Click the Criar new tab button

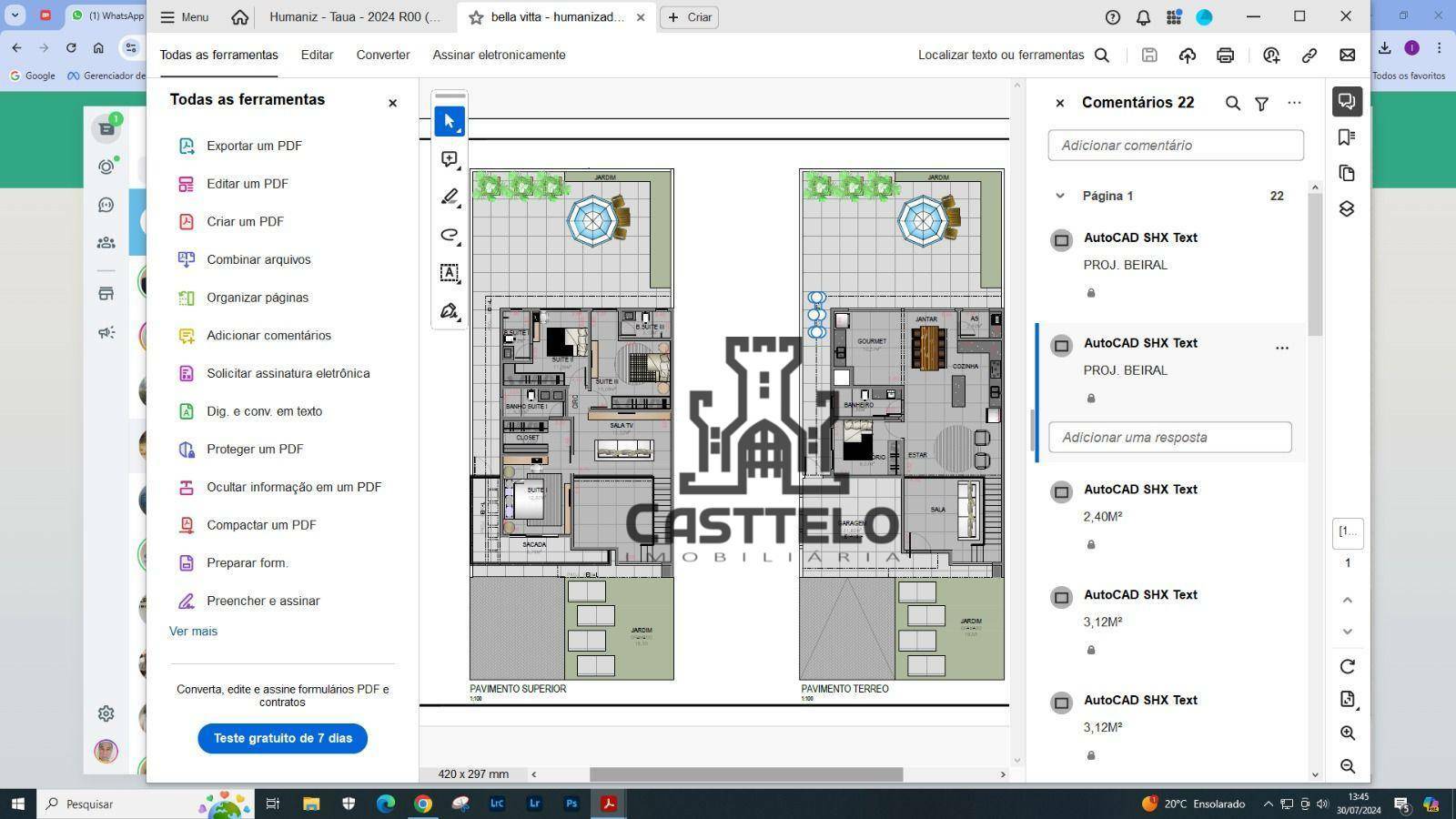pos(689,17)
